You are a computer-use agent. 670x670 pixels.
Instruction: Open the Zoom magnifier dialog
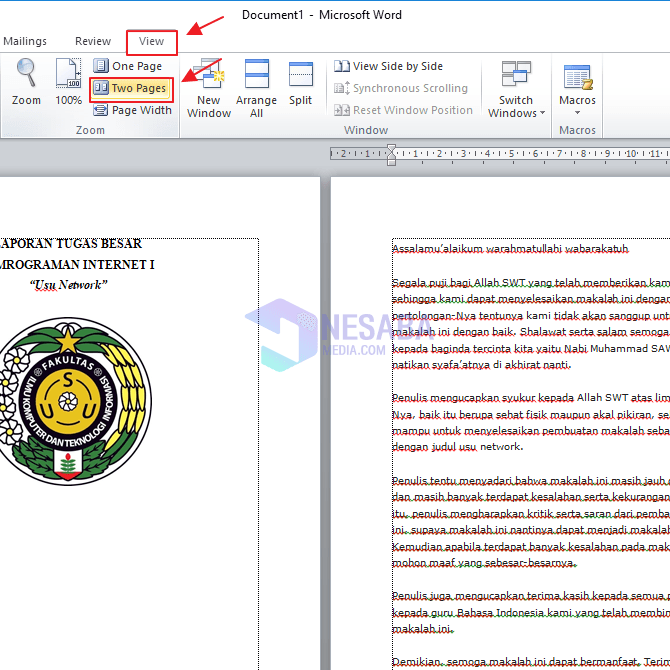tap(26, 82)
